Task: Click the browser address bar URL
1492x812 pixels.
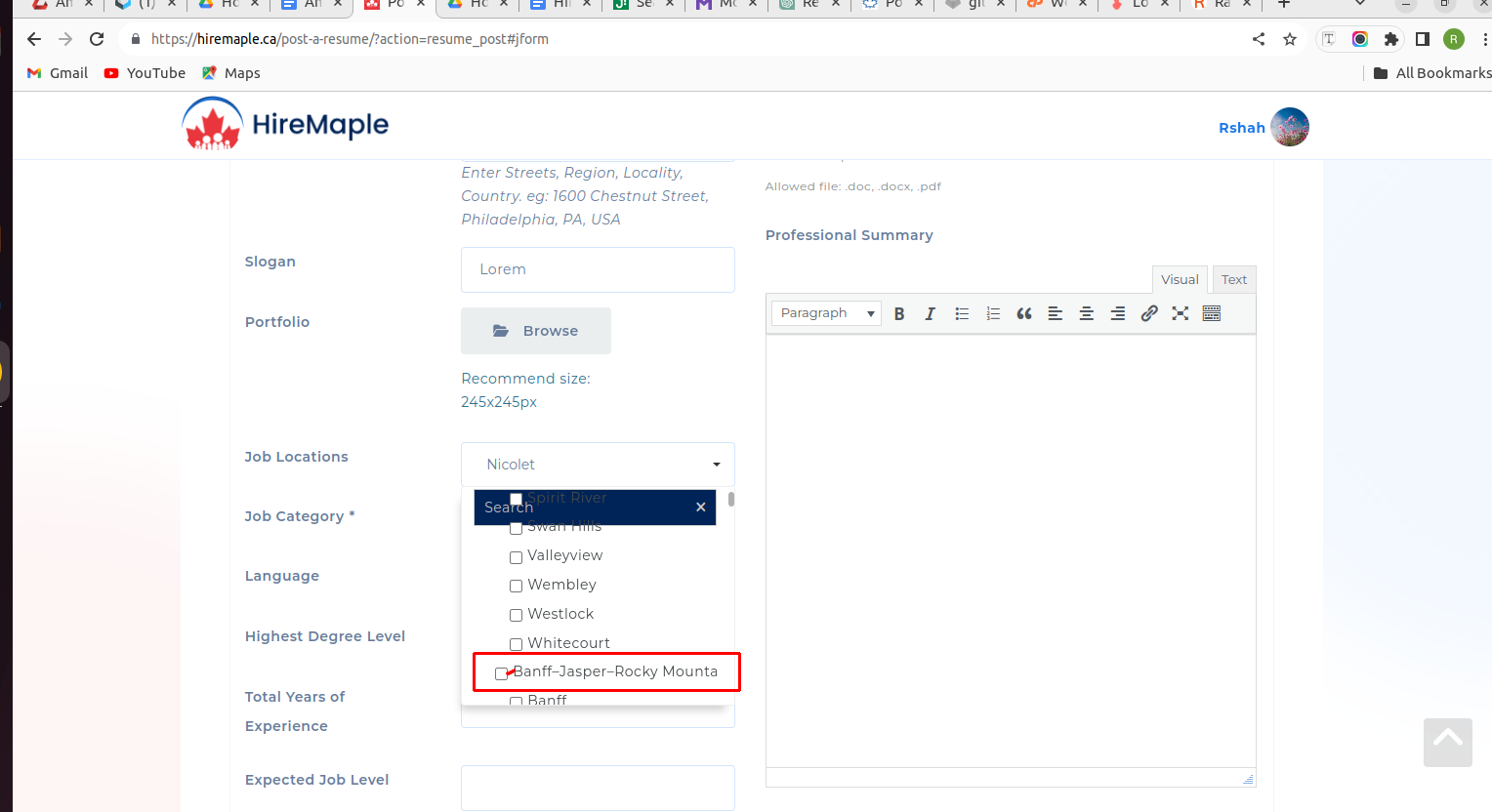Action: (x=350, y=39)
